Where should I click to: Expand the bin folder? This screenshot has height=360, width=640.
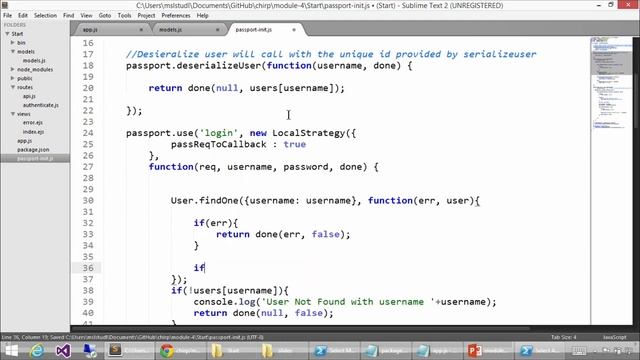pyautogui.click(x=13, y=42)
